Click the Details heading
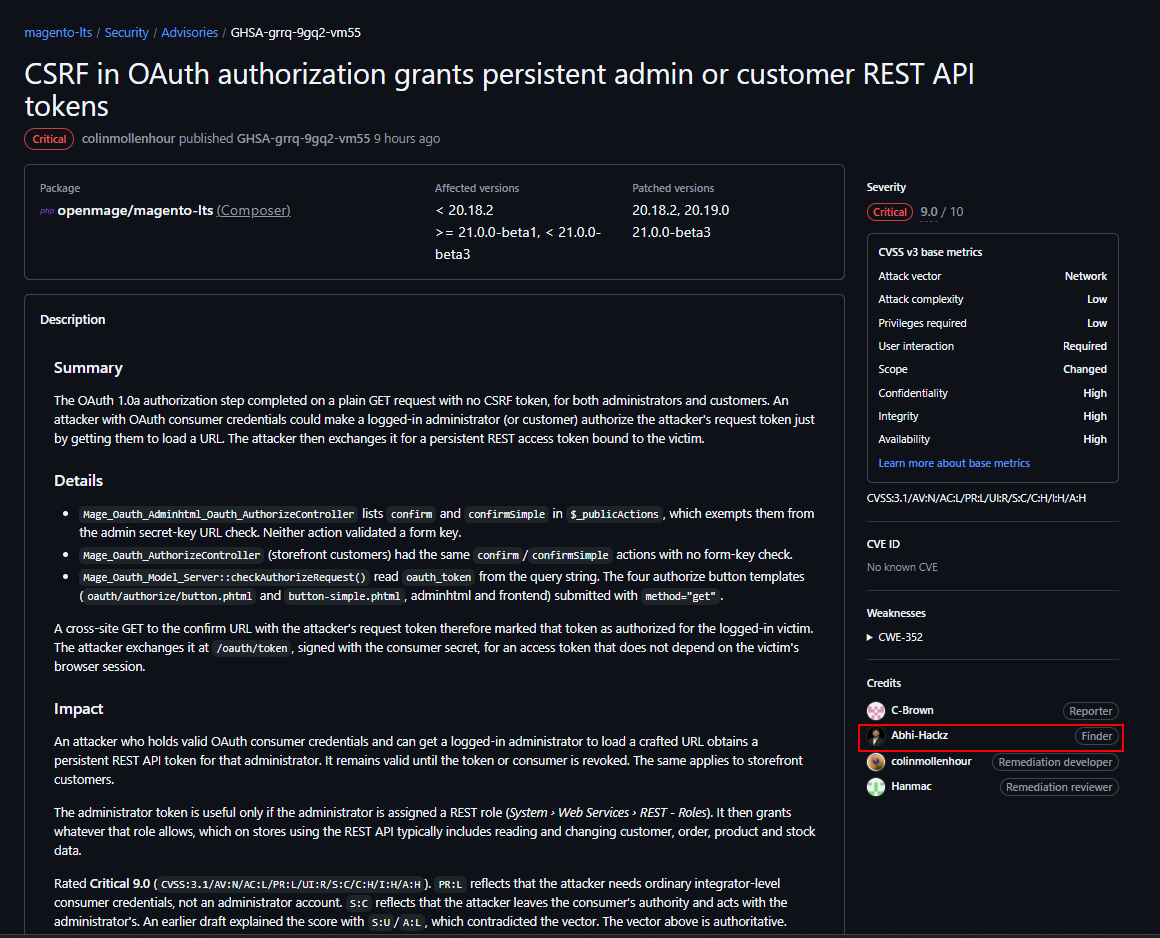The height and width of the screenshot is (938, 1160). 78,481
